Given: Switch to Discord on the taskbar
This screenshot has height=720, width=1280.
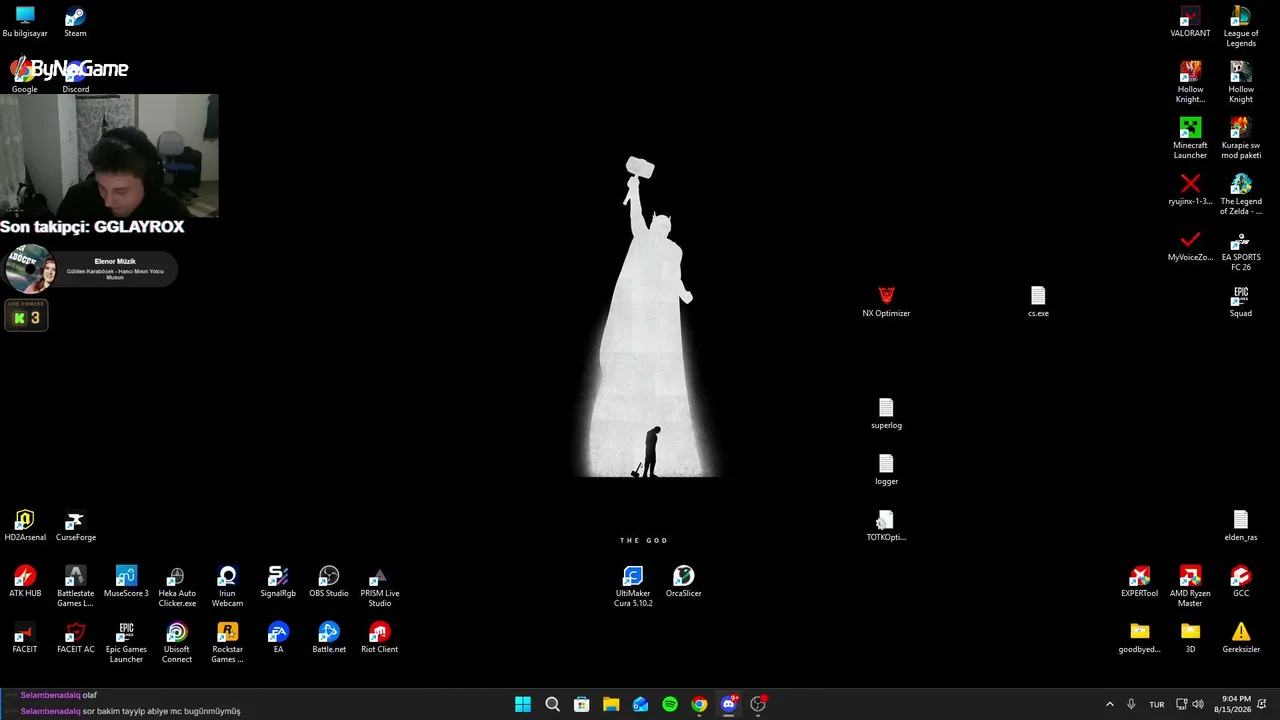Looking at the screenshot, I should coord(729,704).
